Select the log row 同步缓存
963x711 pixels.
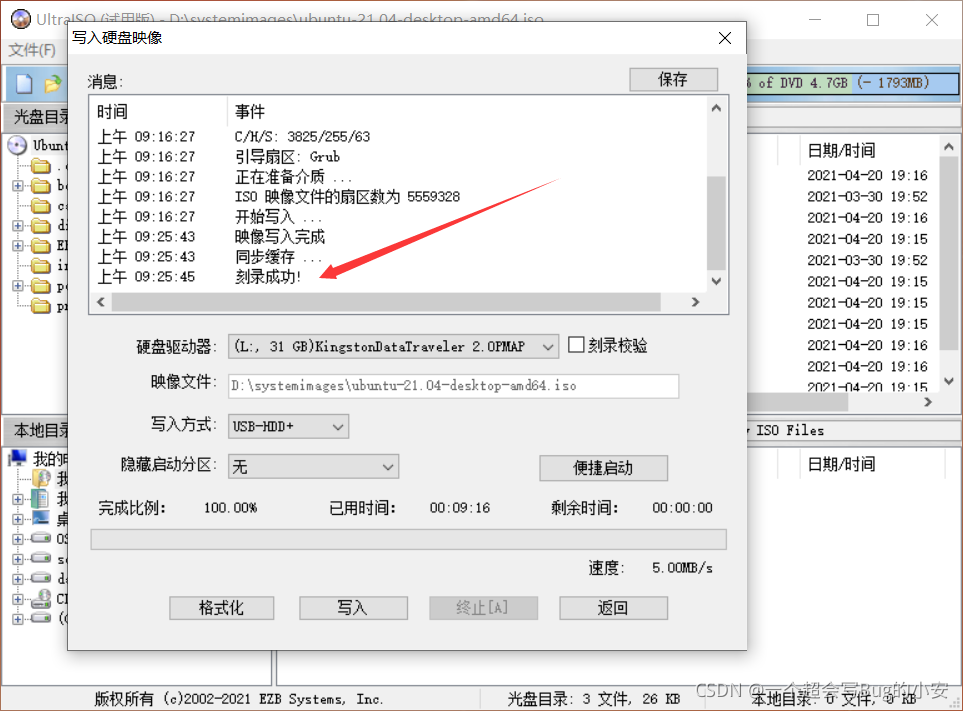399,257
